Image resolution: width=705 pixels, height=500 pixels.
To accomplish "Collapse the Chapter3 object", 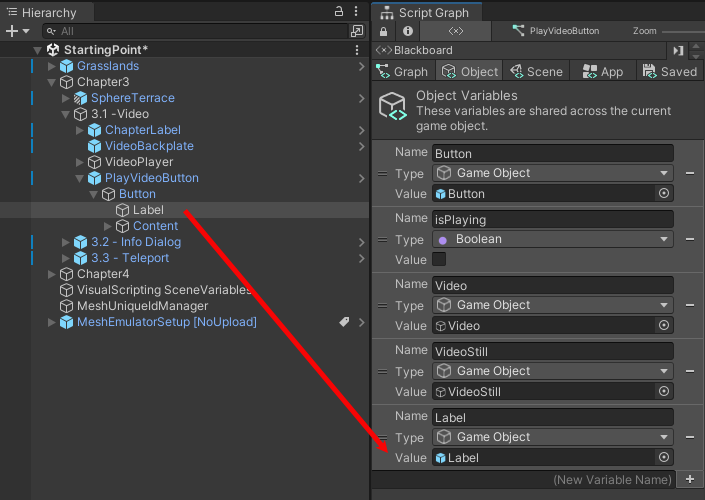I will [52, 82].
